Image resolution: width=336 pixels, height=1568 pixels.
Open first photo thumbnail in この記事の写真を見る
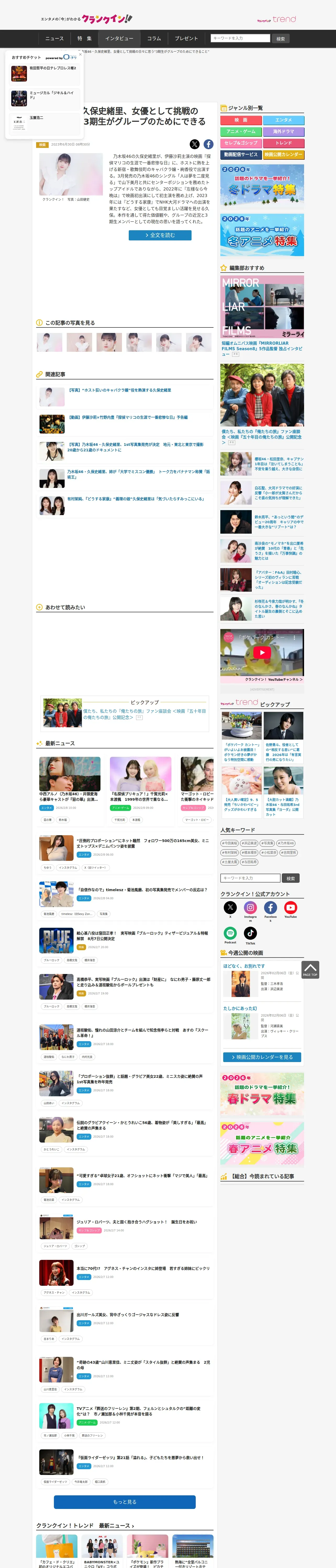pos(49,342)
